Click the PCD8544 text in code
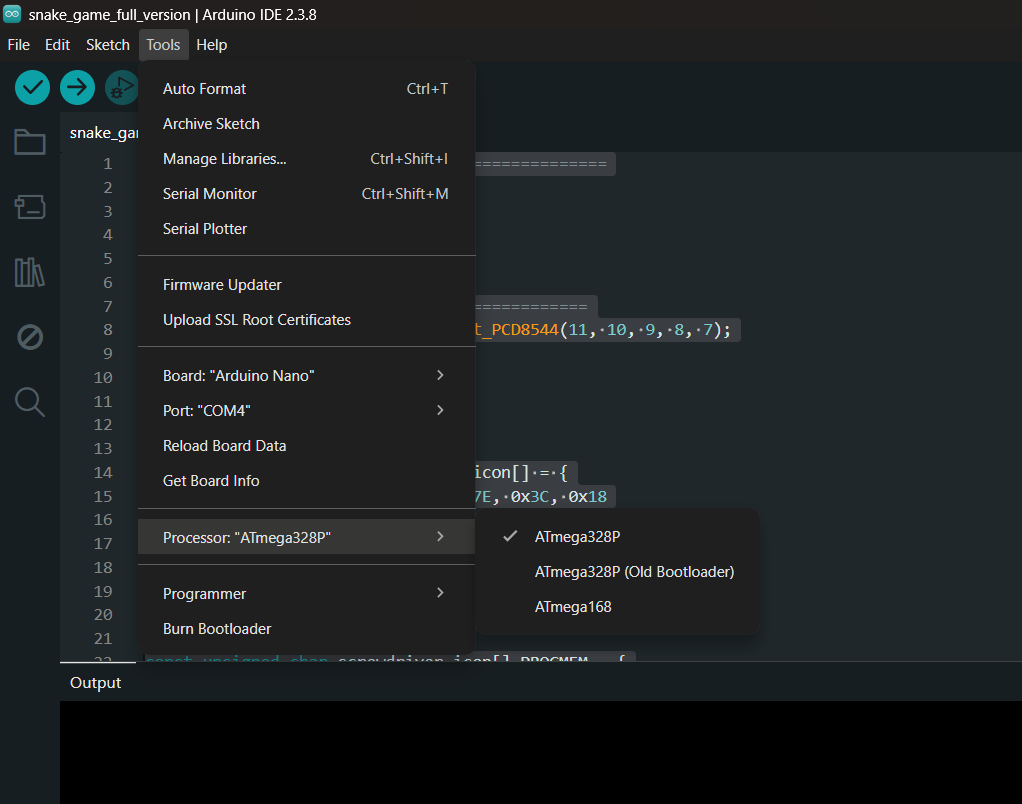 [x=525, y=330]
